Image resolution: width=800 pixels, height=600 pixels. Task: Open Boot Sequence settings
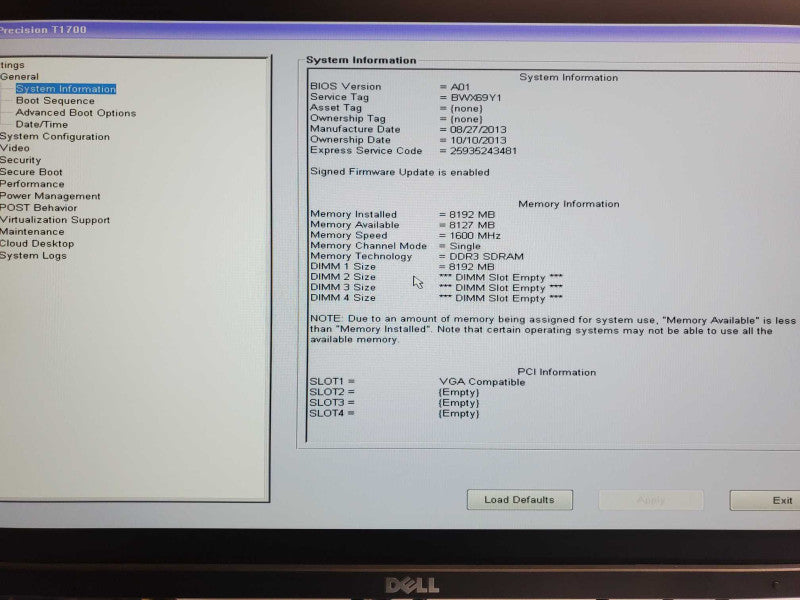pos(55,101)
